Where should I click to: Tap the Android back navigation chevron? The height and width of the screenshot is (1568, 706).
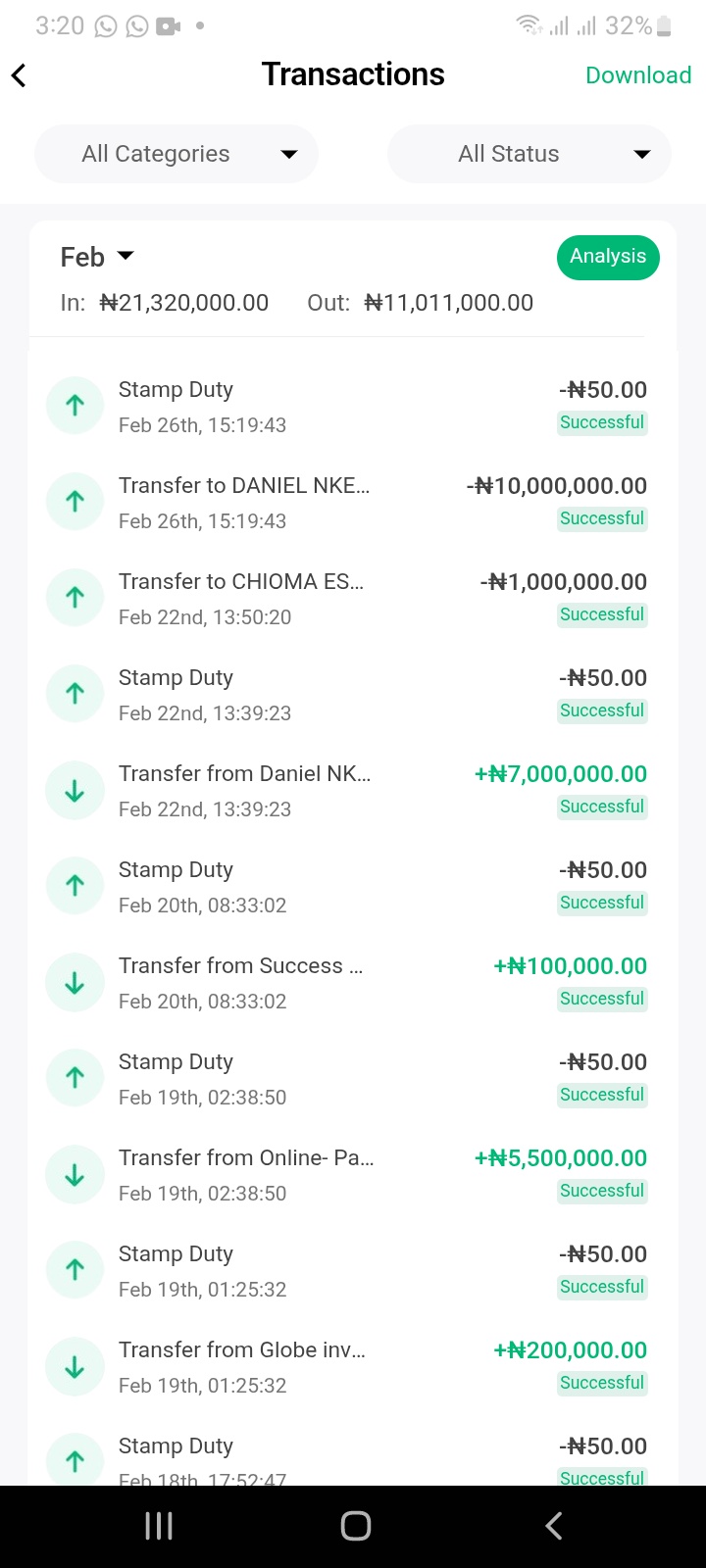(x=554, y=1526)
